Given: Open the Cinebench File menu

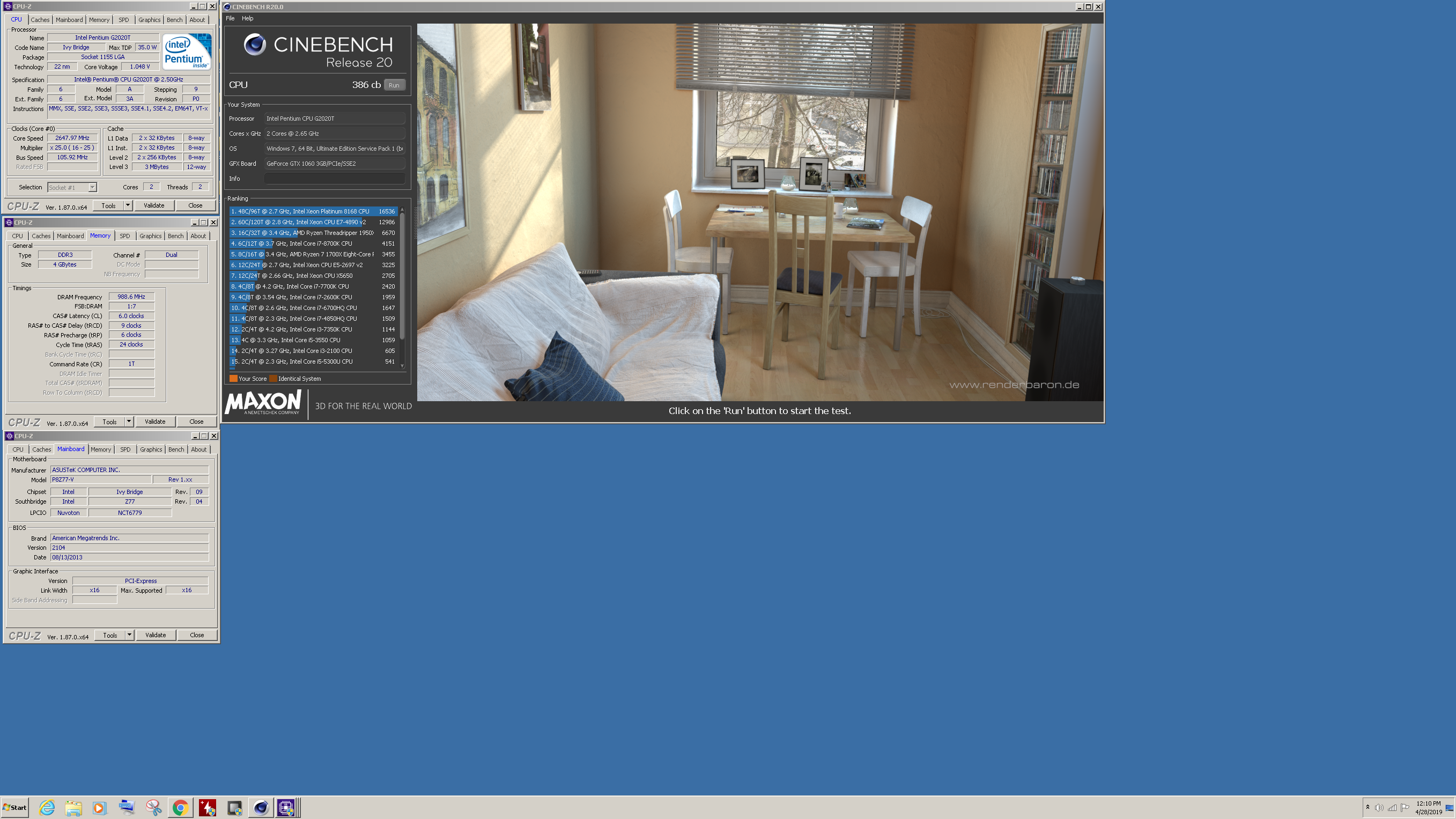Looking at the screenshot, I should (x=230, y=18).
